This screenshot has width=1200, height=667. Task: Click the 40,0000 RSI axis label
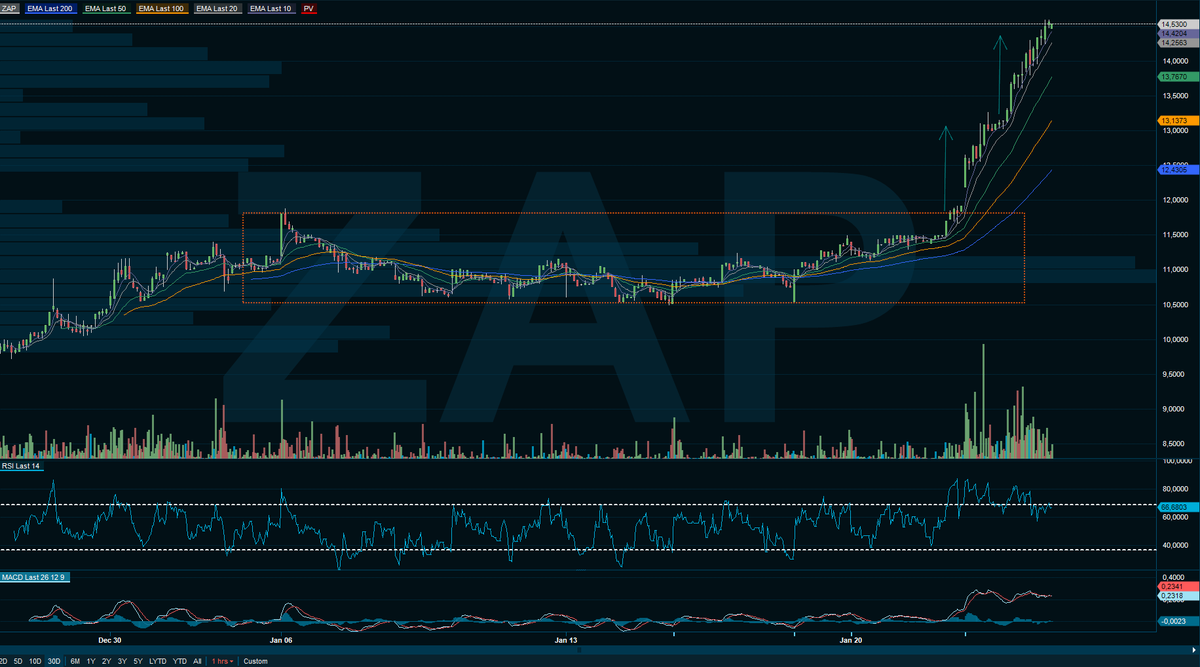coord(1174,546)
